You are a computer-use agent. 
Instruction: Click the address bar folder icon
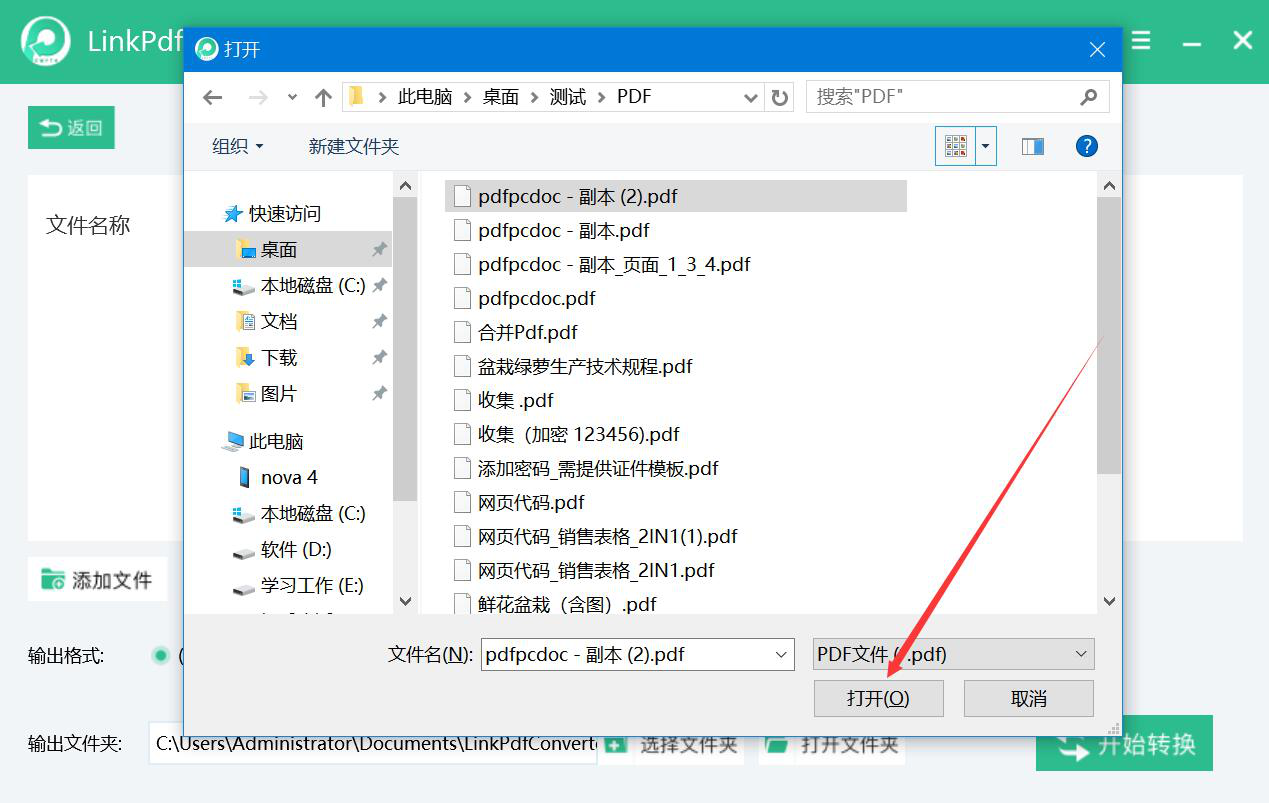[356, 97]
